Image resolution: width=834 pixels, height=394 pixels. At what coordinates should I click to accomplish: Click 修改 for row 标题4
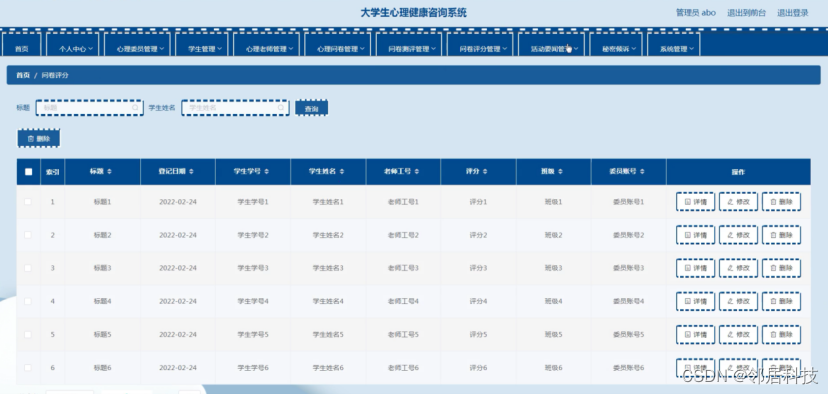pos(738,301)
